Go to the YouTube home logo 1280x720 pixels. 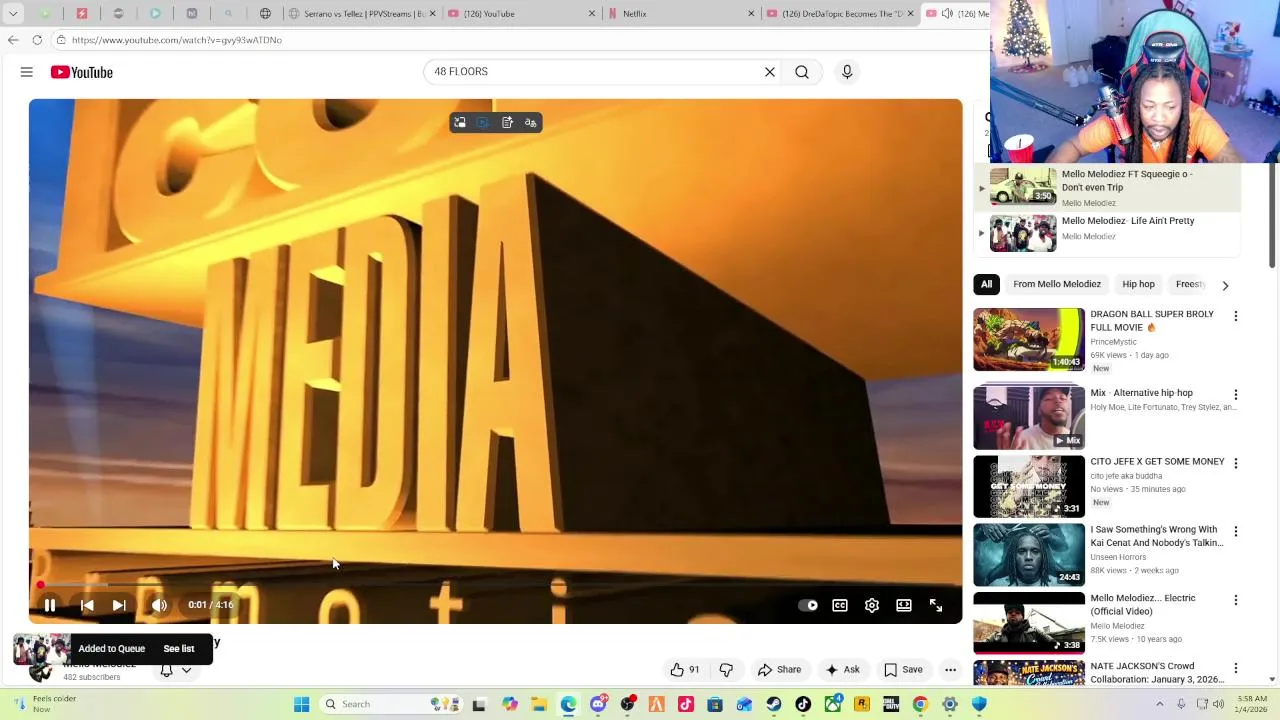point(82,72)
